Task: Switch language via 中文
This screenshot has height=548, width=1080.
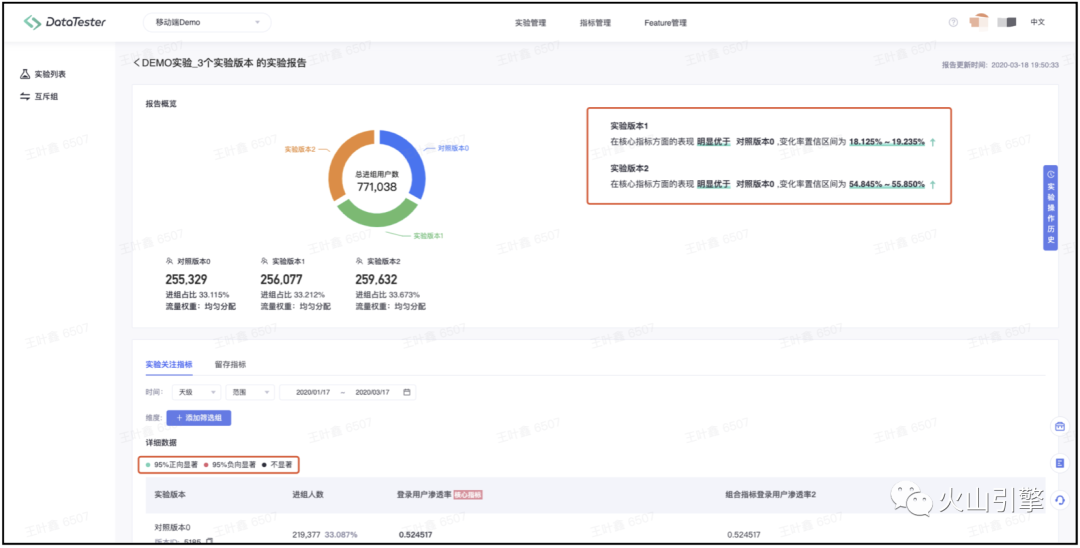Action: pyautogui.click(x=1037, y=22)
